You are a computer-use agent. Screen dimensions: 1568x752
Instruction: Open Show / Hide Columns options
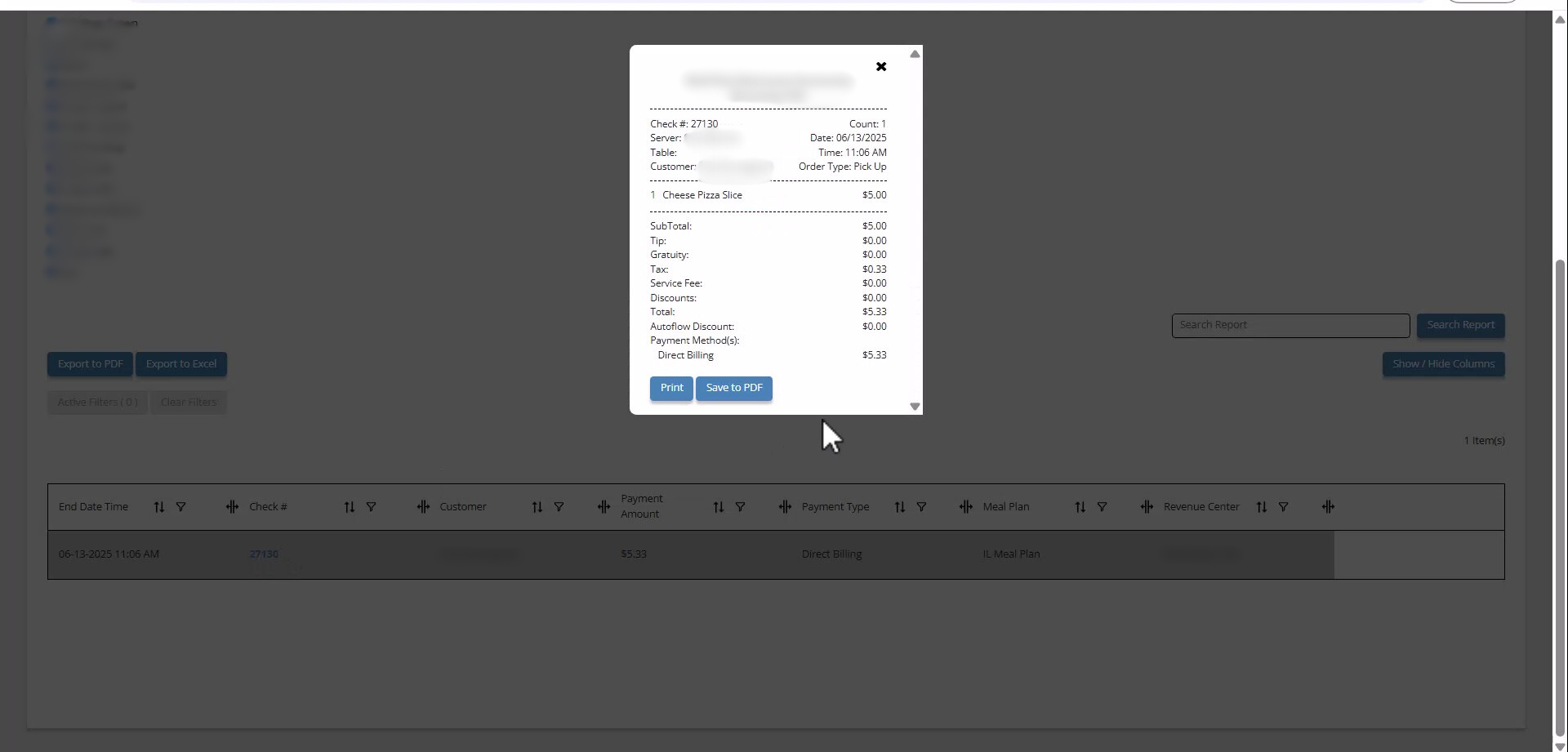[x=1443, y=364]
